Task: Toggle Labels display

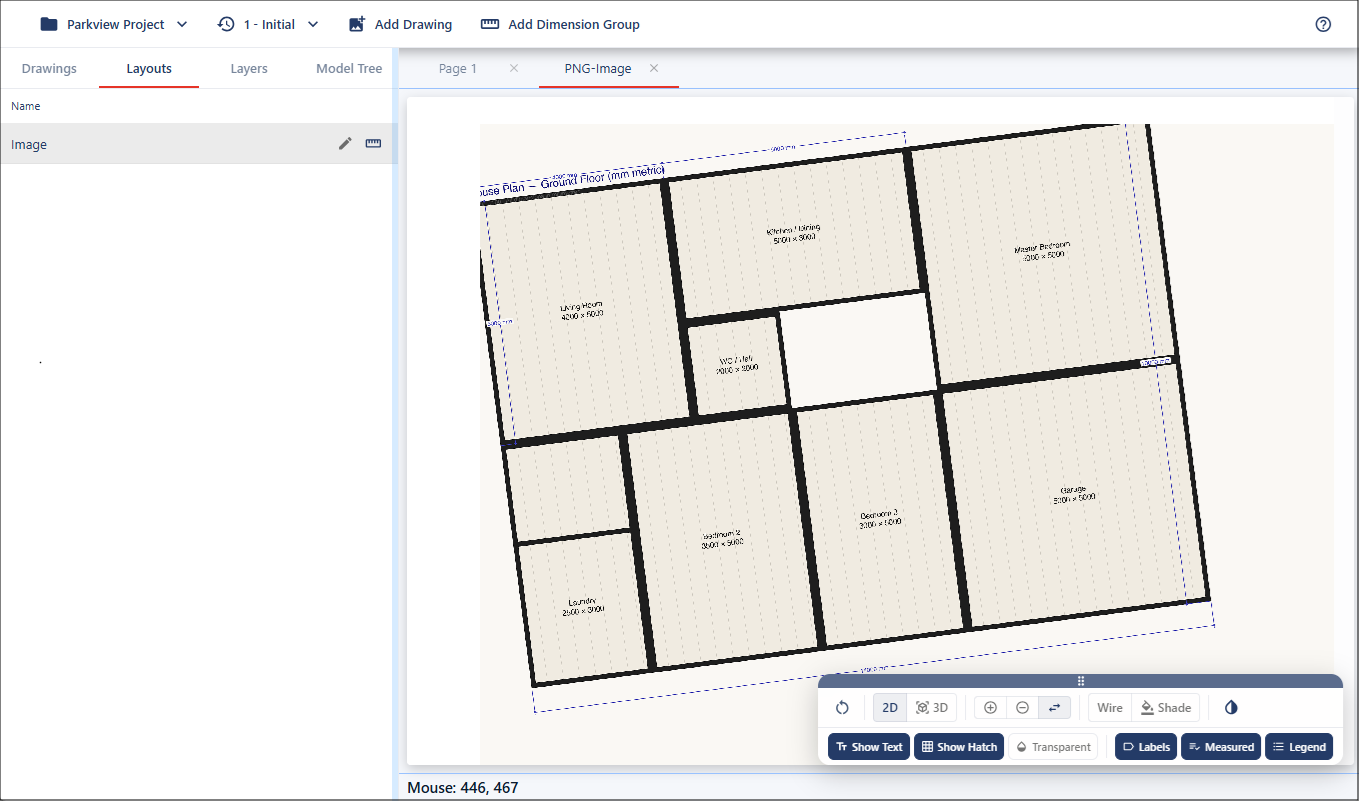Action: (1146, 747)
